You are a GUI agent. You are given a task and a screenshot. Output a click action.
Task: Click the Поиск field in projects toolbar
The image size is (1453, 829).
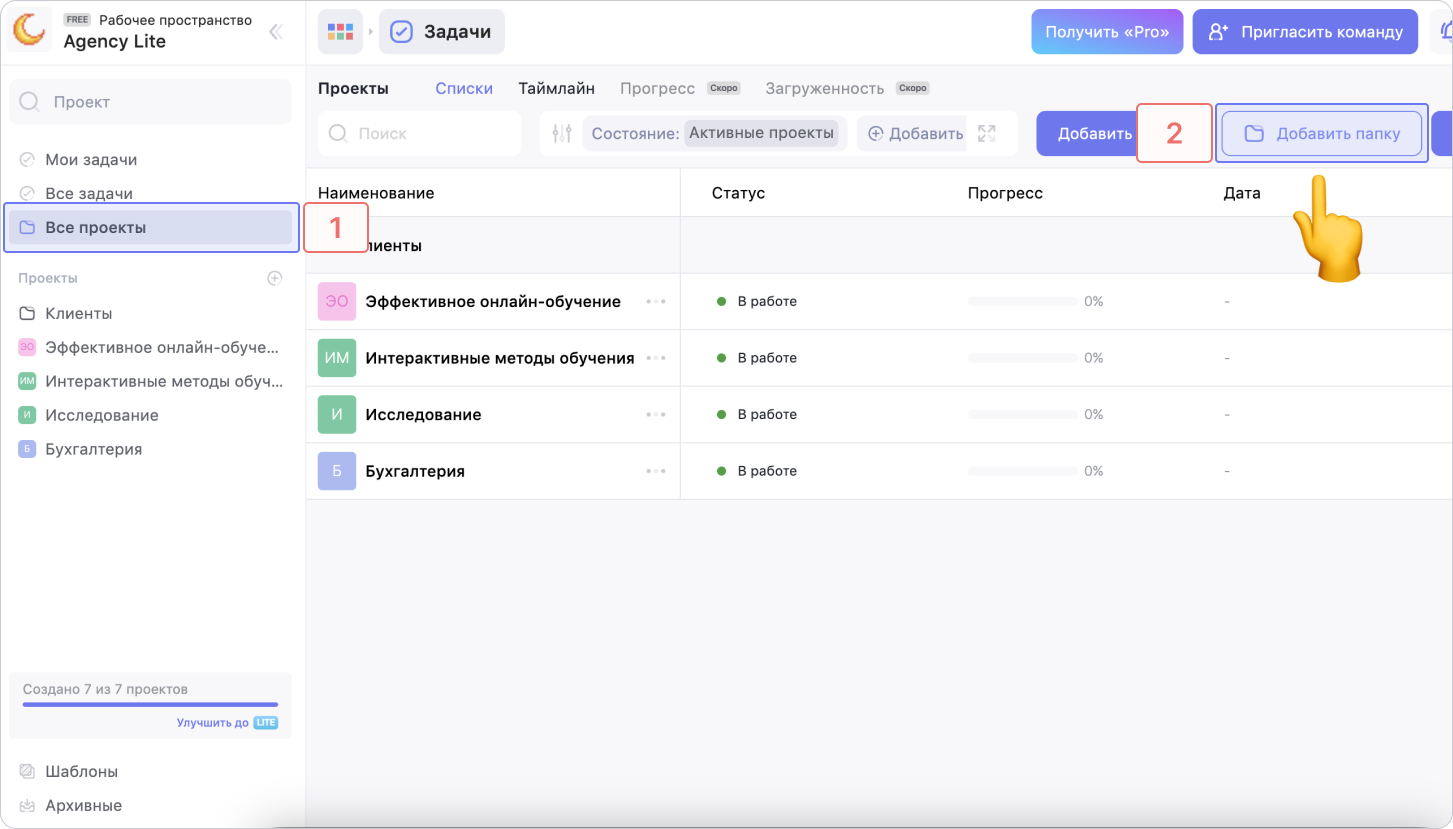(x=419, y=133)
